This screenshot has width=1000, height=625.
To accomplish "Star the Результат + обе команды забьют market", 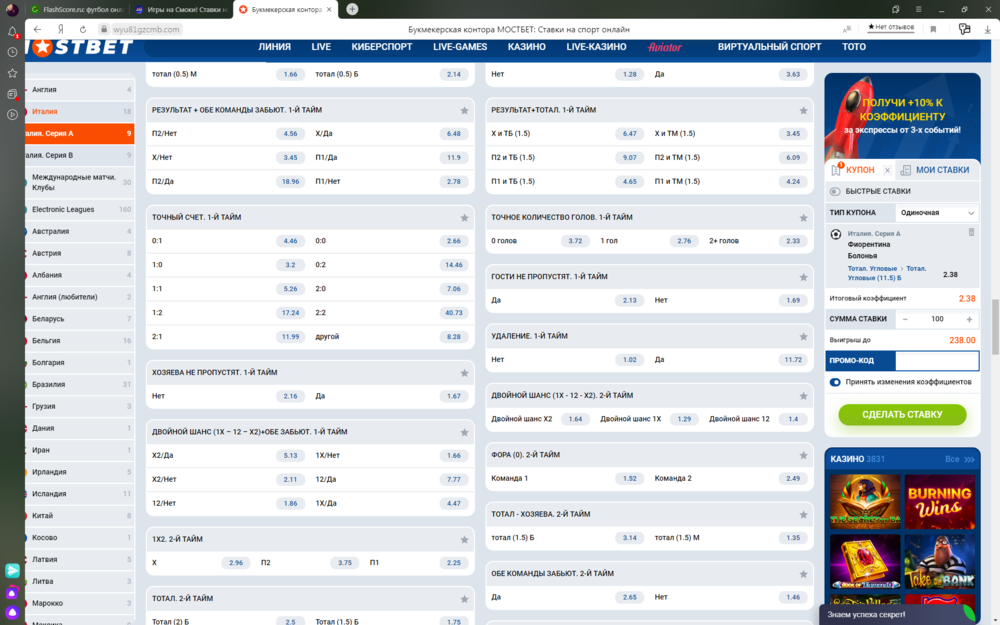I will (x=464, y=111).
